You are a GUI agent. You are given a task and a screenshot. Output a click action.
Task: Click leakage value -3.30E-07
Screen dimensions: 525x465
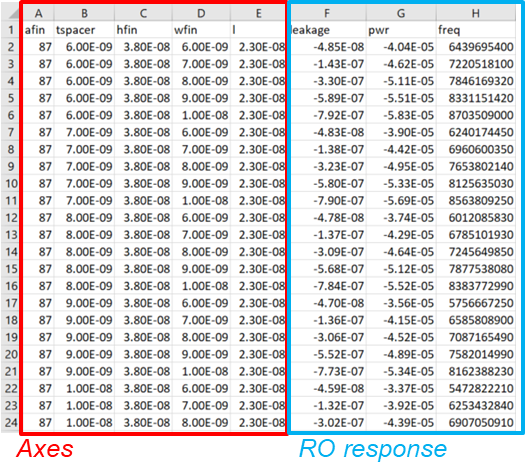click(x=327, y=81)
